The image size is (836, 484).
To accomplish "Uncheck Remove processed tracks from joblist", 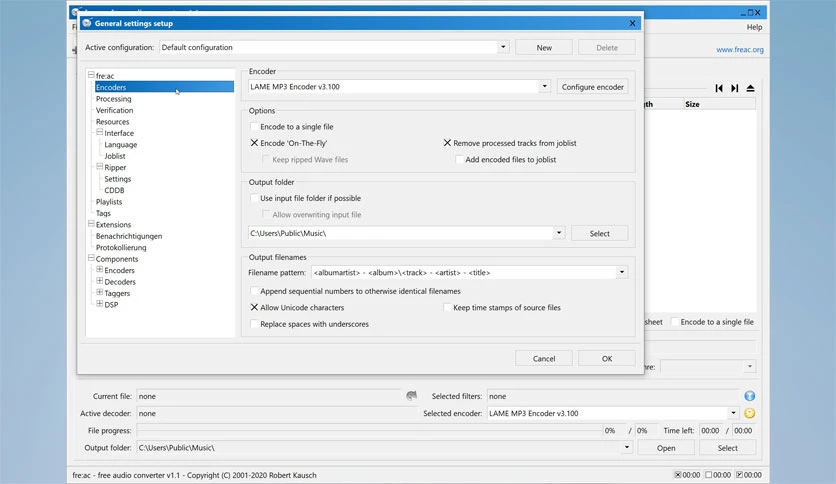I will tap(447, 143).
